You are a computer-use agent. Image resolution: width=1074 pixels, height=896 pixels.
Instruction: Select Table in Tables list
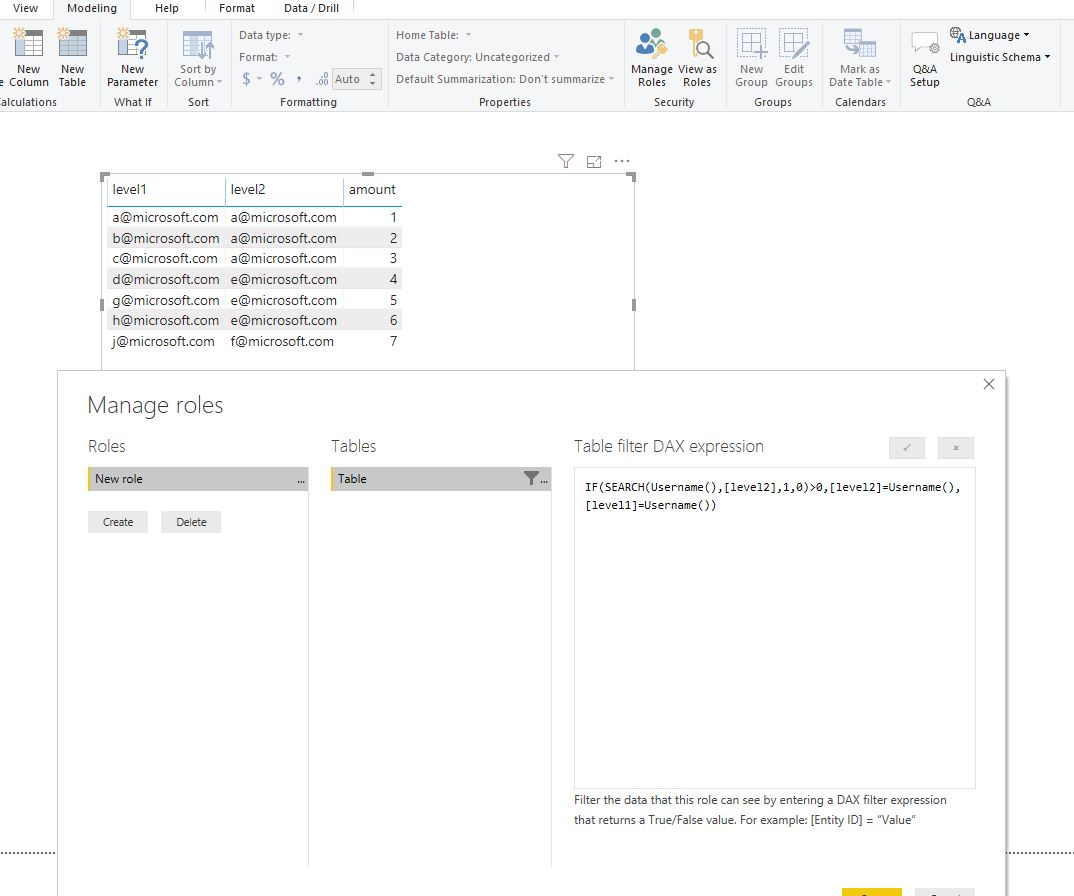tap(441, 479)
